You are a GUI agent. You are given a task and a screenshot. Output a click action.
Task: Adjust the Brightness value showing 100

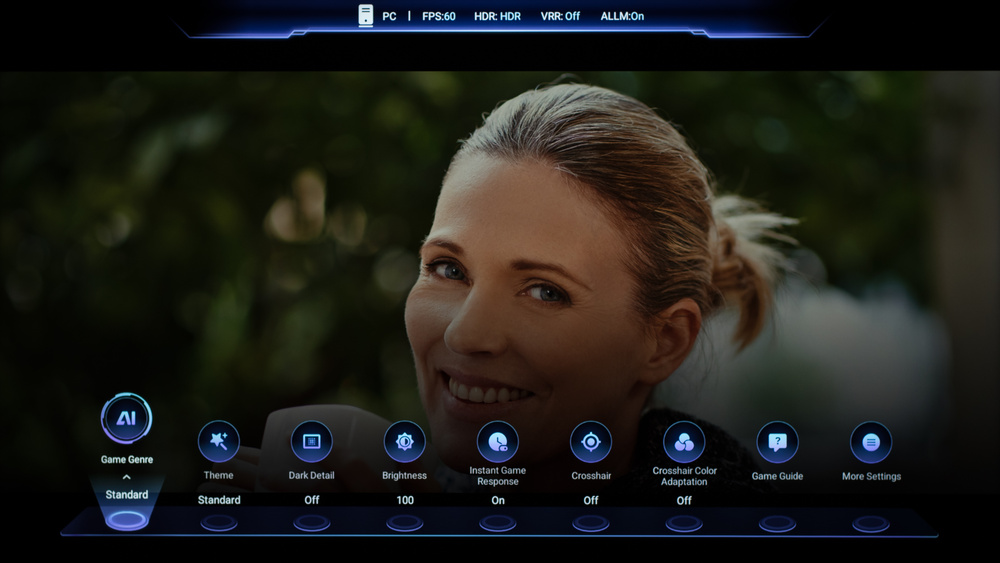(404, 500)
